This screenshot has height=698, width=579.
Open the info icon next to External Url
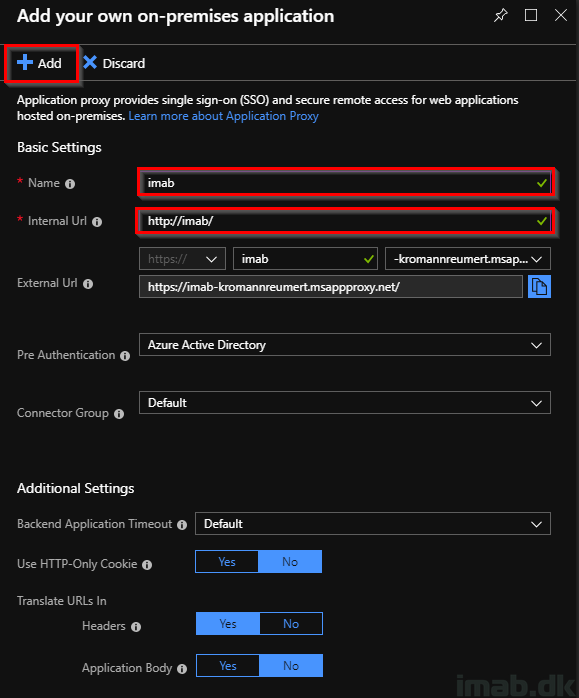[x=88, y=284]
